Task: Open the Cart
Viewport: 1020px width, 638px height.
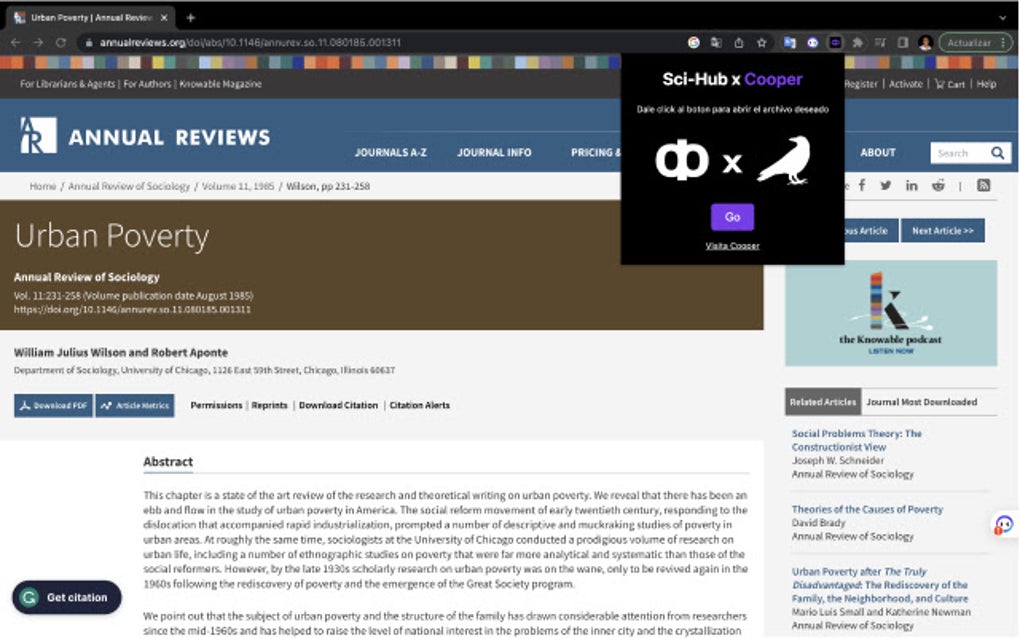Action: (950, 84)
